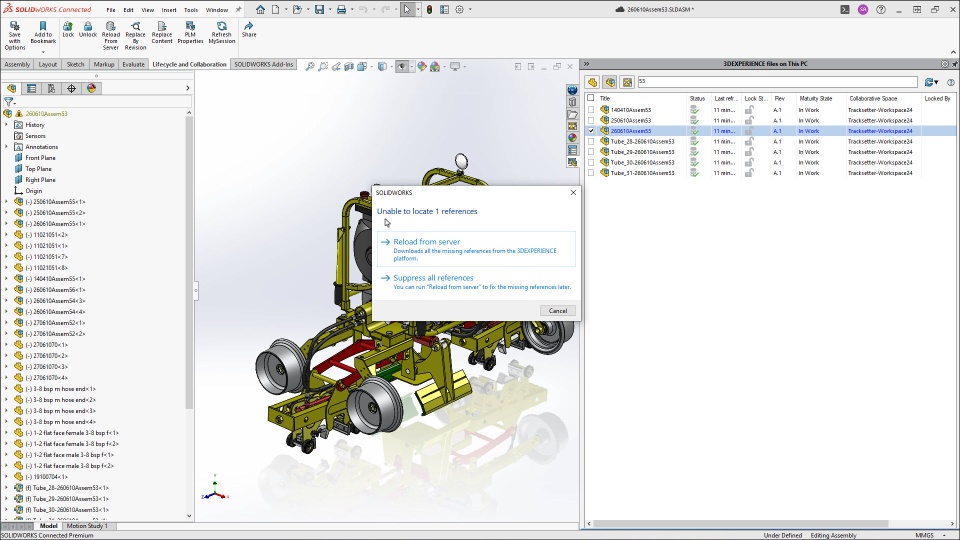Click the Collaborative Space column header
The height and width of the screenshot is (540, 960).
pos(873,98)
